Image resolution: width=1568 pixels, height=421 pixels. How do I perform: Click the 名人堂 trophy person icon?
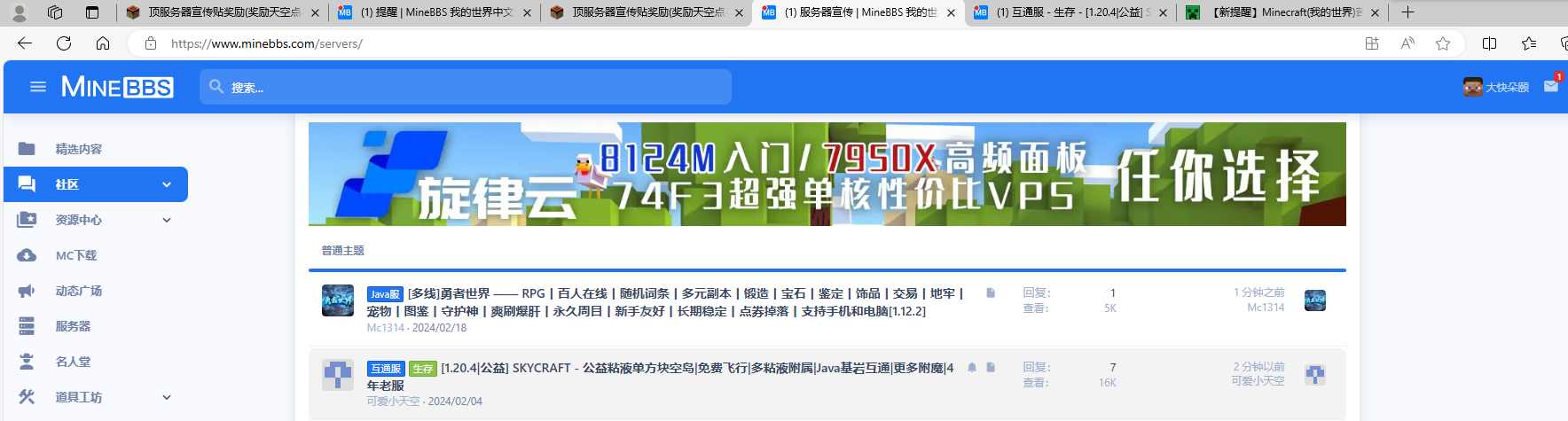pos(27,362)
